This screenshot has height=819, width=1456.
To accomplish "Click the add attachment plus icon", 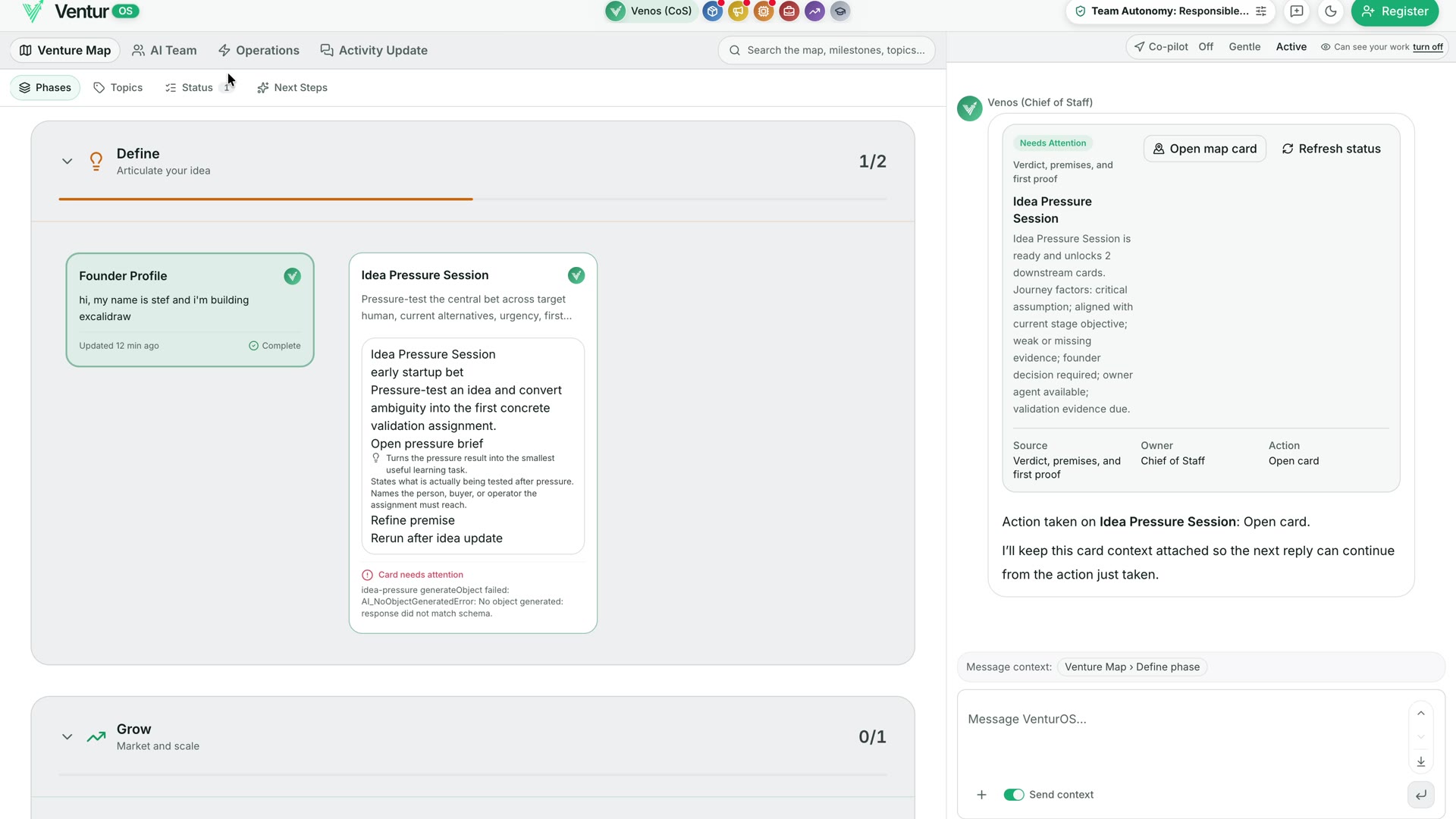I will point(981,795).
